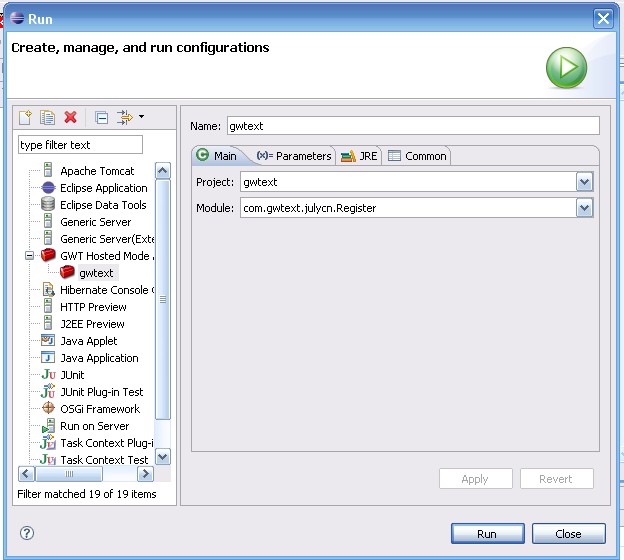Select the Run on Server icon

(48, 425)
